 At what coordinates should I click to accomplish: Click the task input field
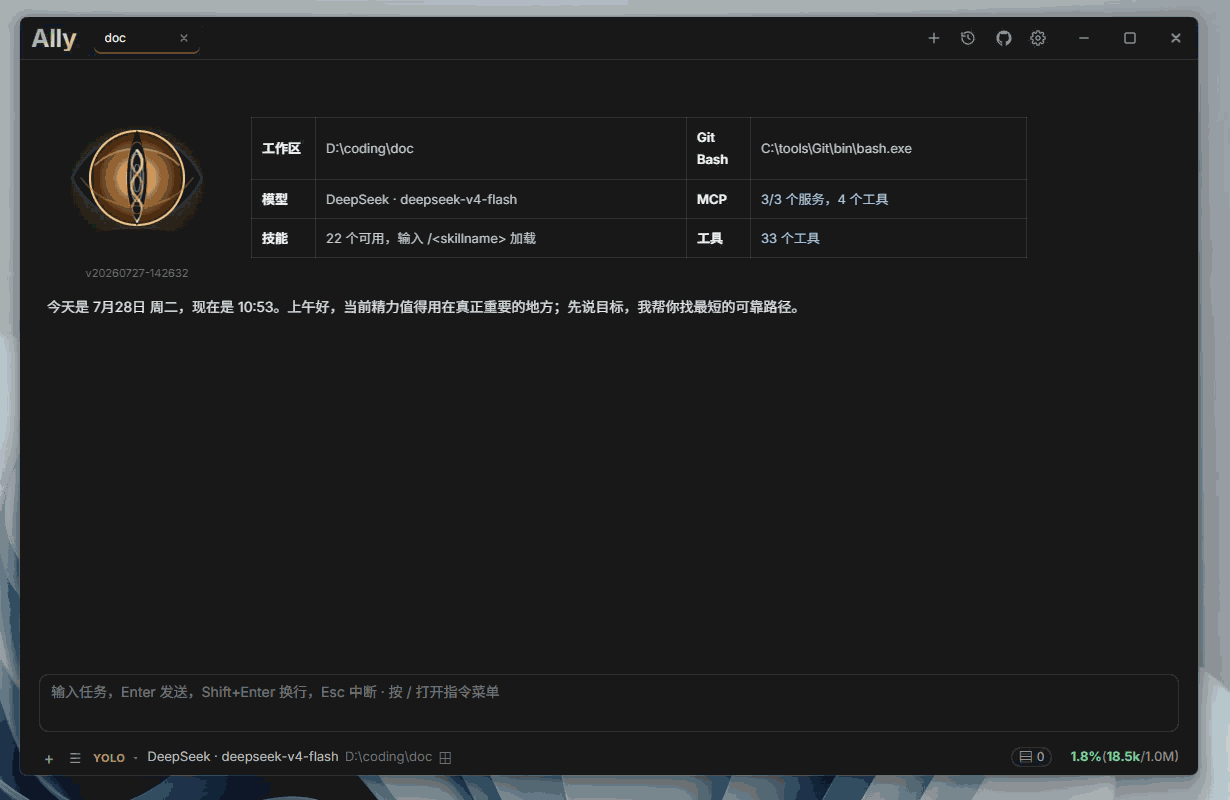608,703
